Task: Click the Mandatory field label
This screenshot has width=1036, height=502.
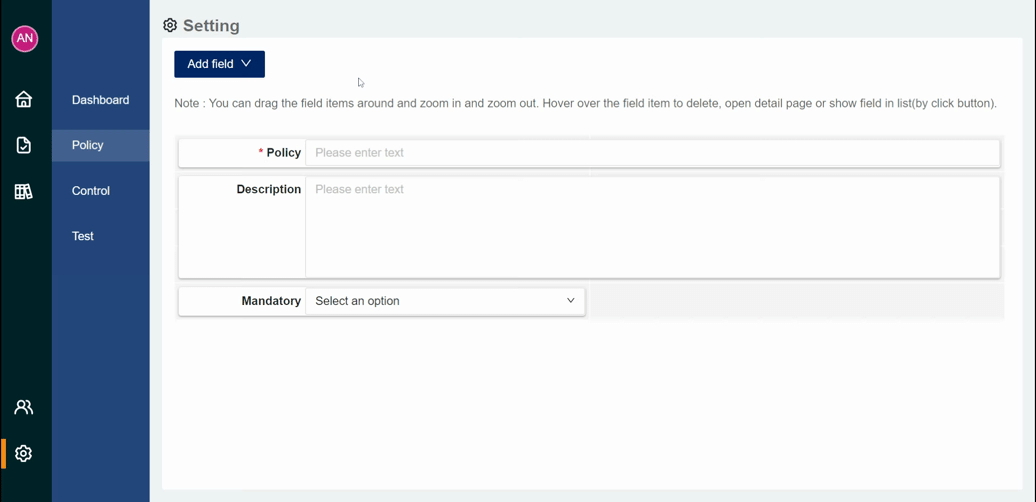Action: click(x=272, y=301)
